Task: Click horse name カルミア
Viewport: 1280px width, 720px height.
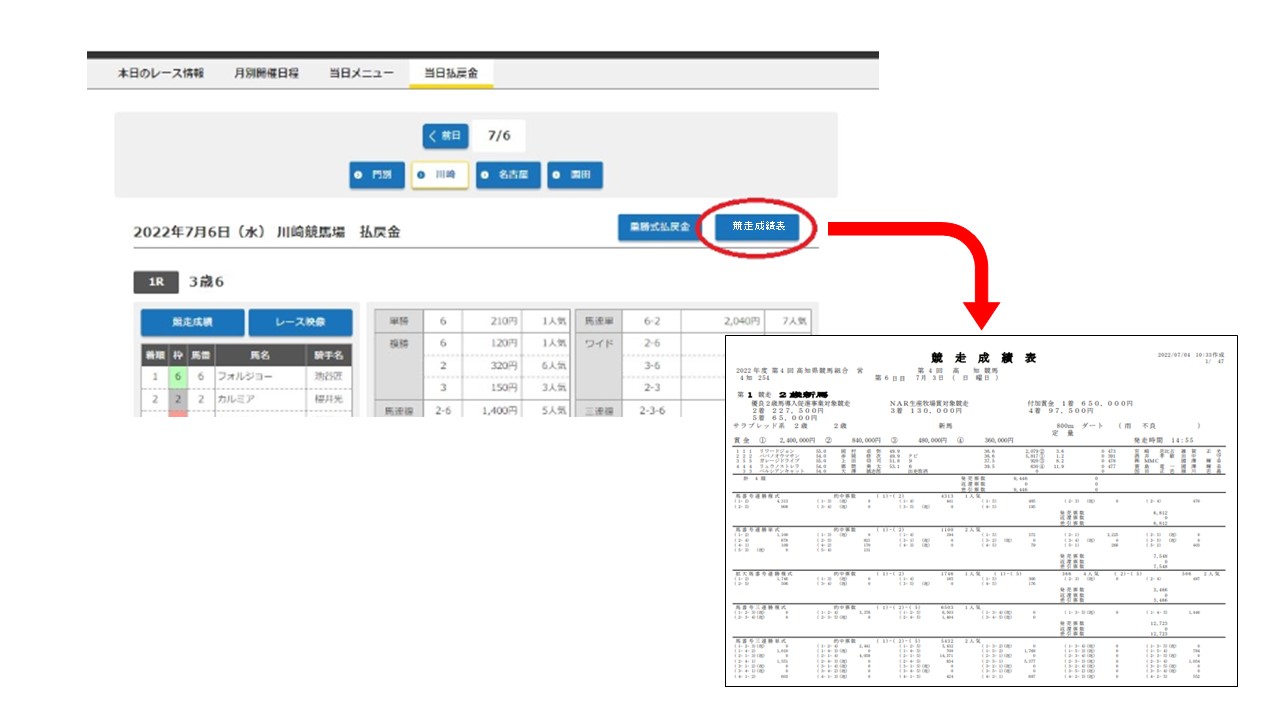Action: 238,397
